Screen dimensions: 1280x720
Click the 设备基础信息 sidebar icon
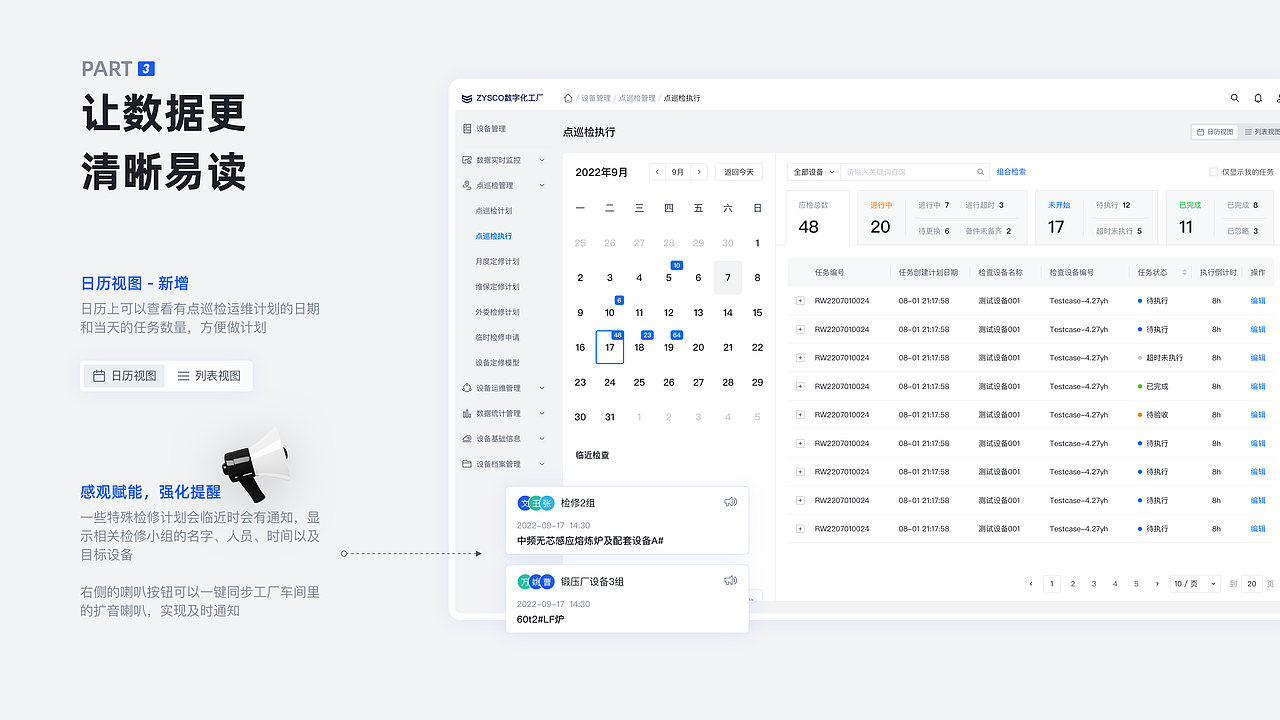pos(467,438)
